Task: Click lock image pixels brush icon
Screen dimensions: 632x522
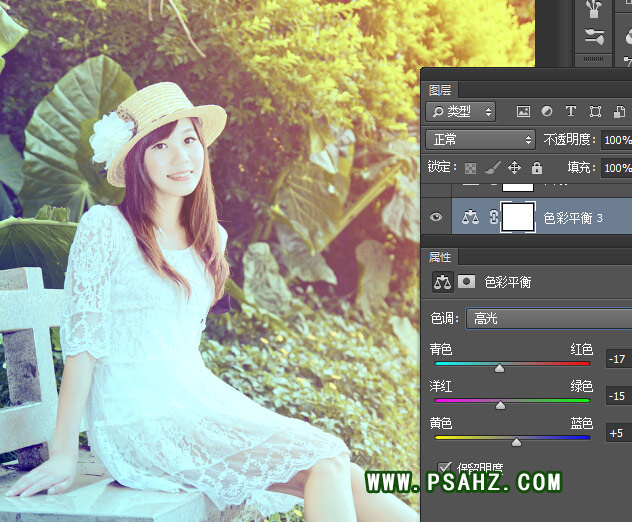Action: coord(492,168)
